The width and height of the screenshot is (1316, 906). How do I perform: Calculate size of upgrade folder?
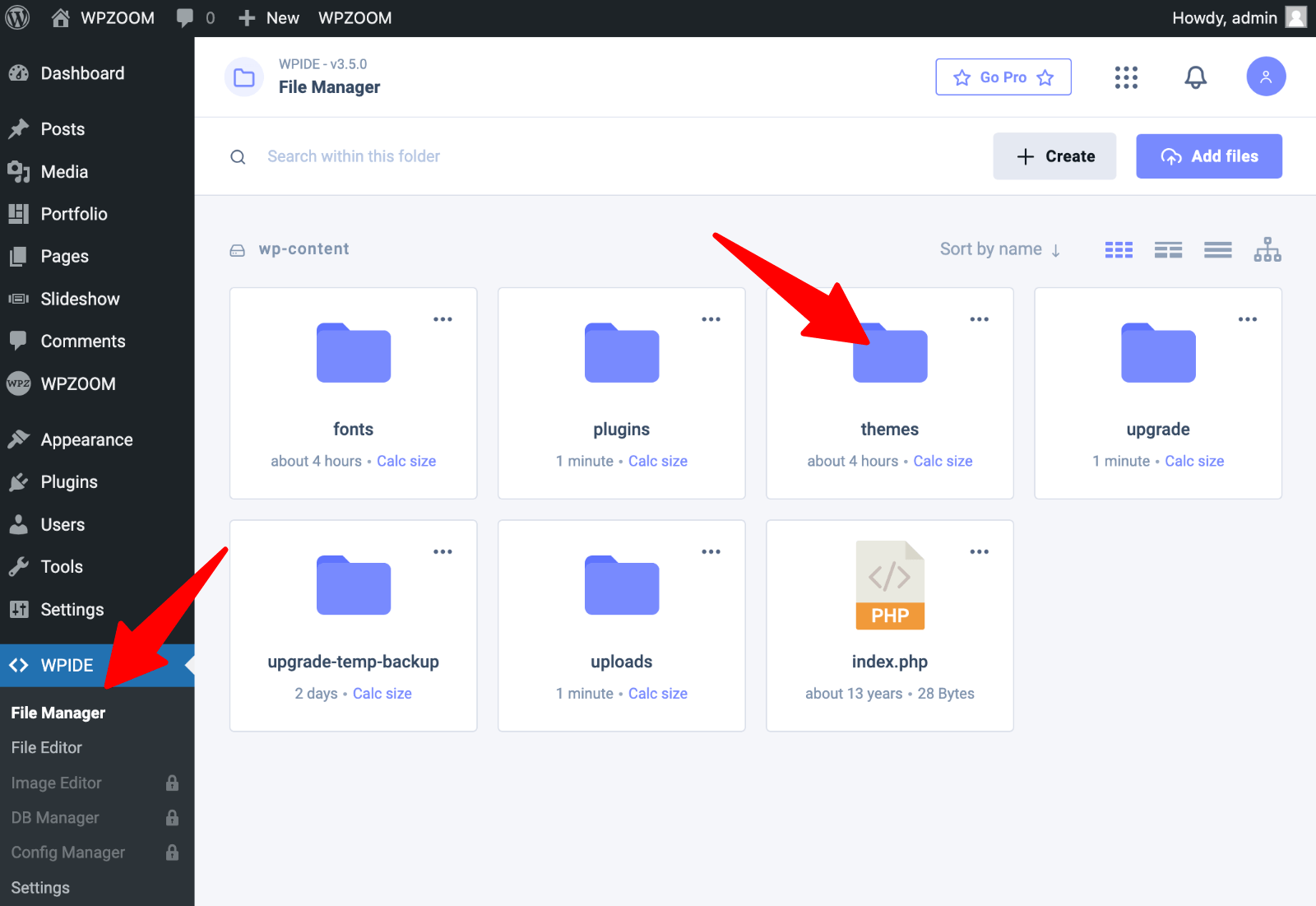tap(1194, 461)
